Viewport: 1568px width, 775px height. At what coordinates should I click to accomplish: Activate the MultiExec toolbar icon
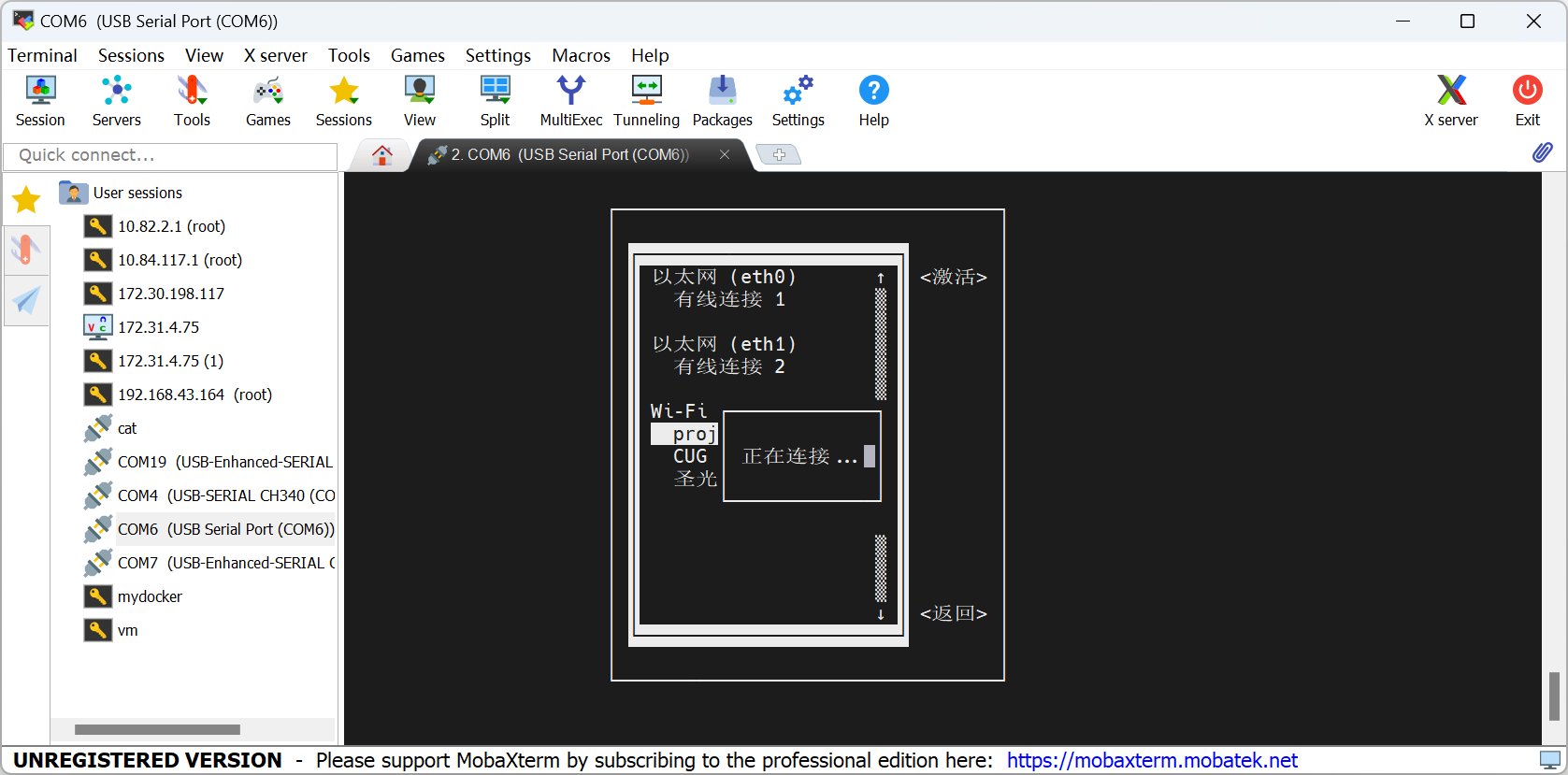pyautogui.click(x=571, y=101)
